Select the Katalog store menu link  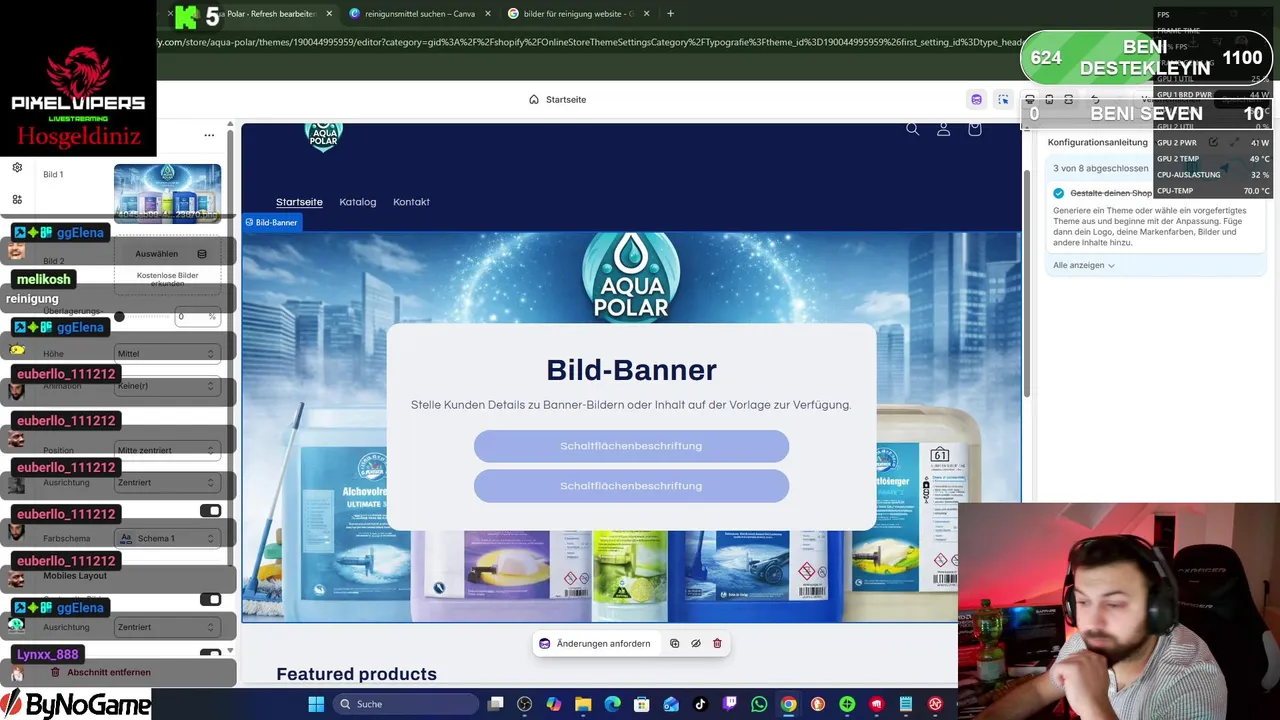coord(358,202)
